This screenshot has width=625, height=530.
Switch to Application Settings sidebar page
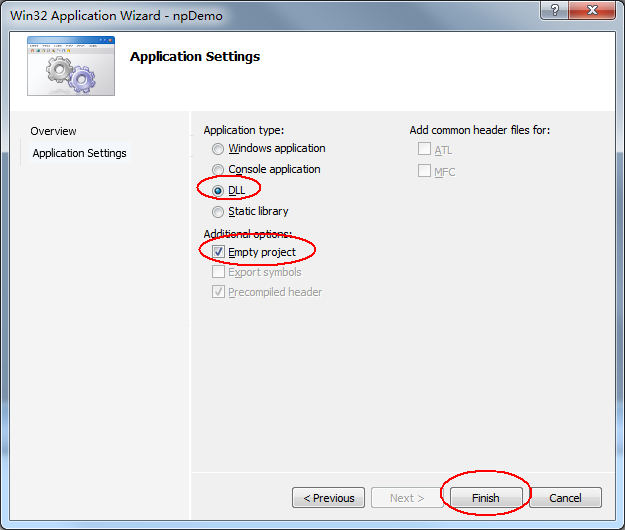point(79,153)
